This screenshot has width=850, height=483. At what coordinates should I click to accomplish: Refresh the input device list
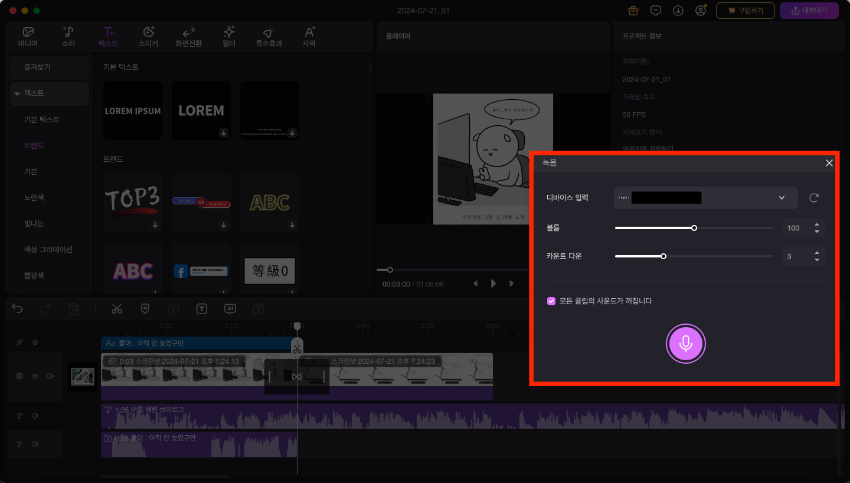click(814, 198)
